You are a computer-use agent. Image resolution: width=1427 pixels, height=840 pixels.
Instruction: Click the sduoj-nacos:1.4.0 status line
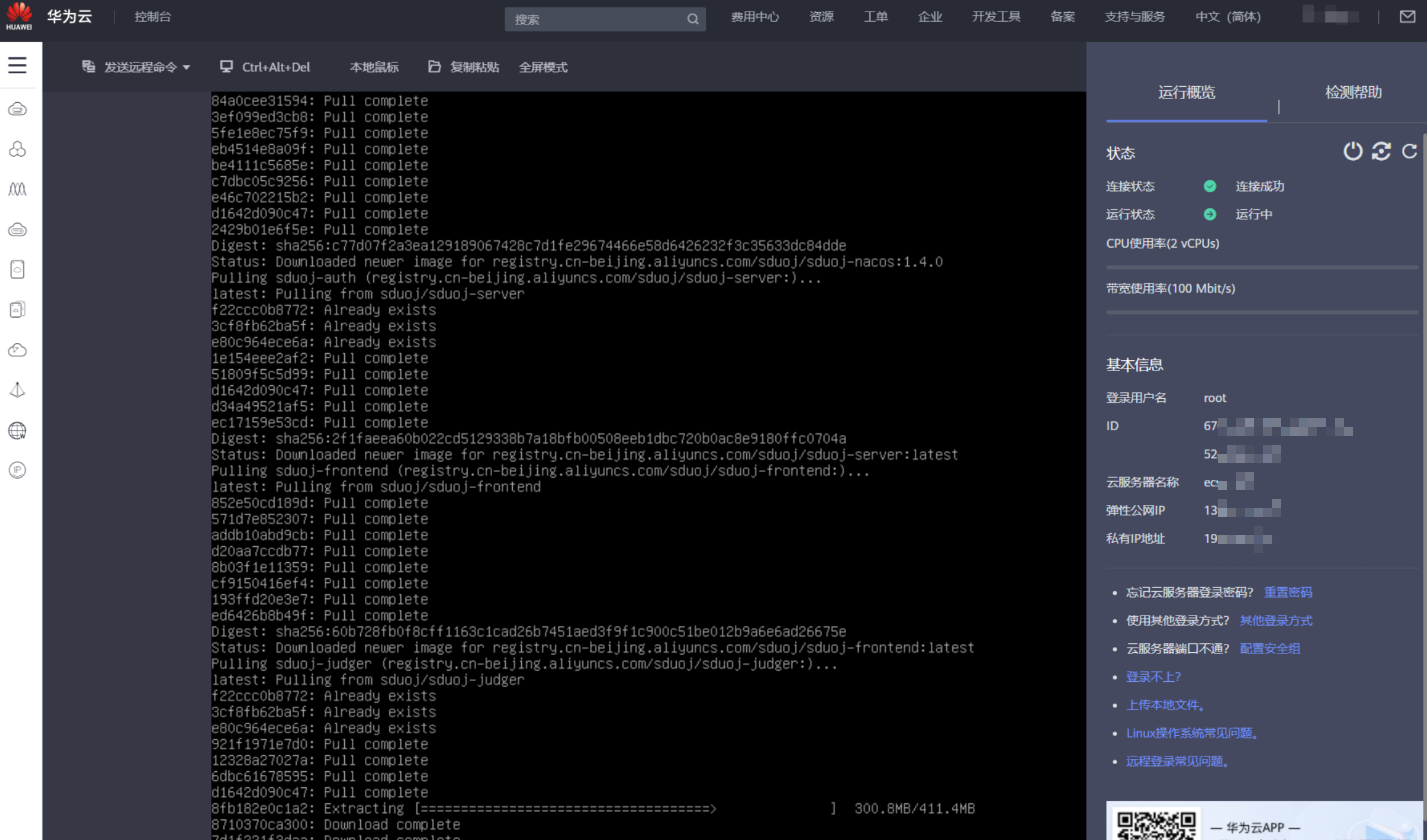coord(577,262)
